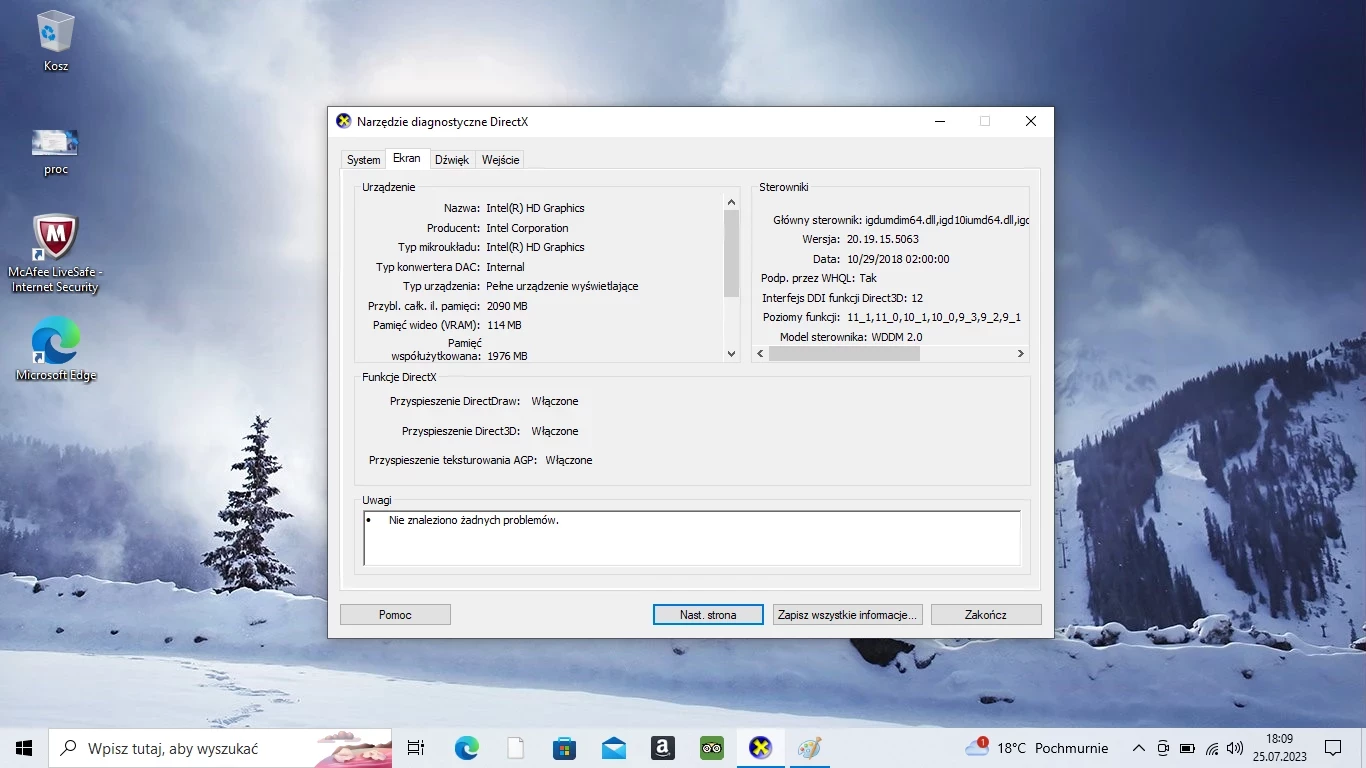Screen dimensions: 1366x768
Task: Click the memory value 2090 MB
Action: pos(507,306)
